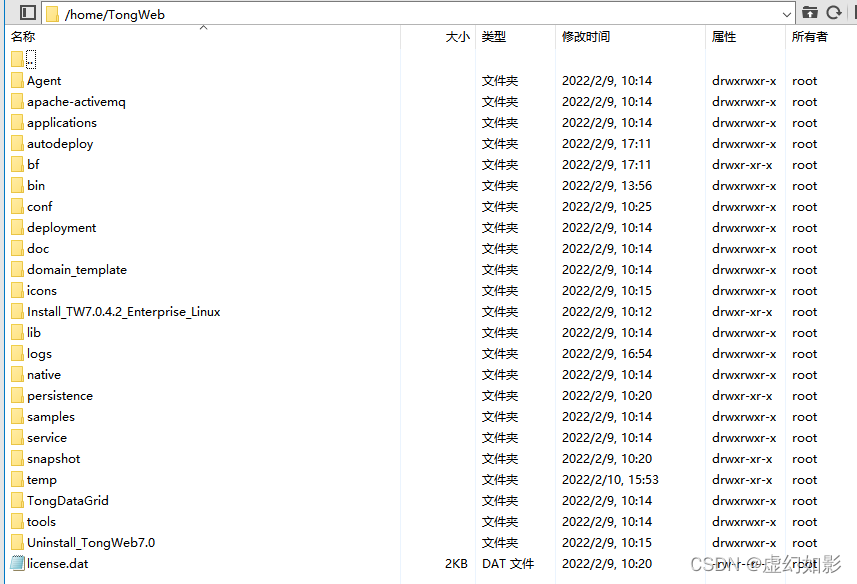Click the autodeploy name text

tap(60, 144)
